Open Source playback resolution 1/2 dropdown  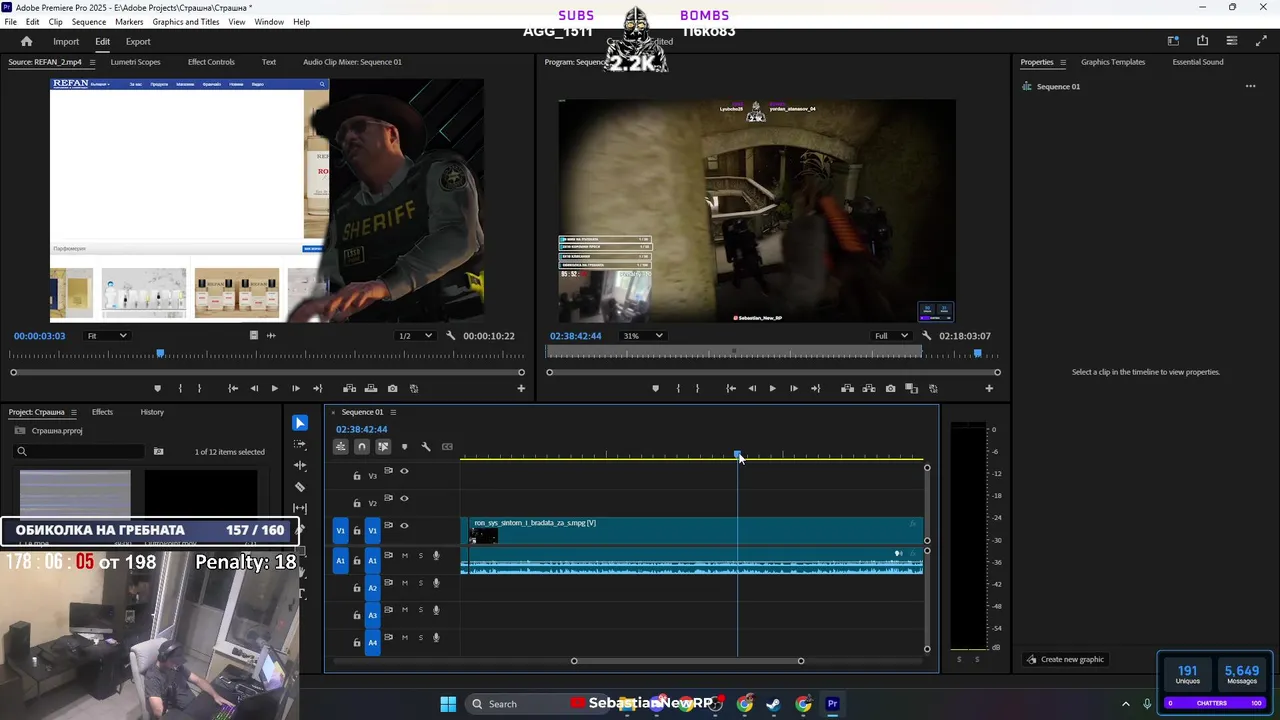(x=415, y=336)
